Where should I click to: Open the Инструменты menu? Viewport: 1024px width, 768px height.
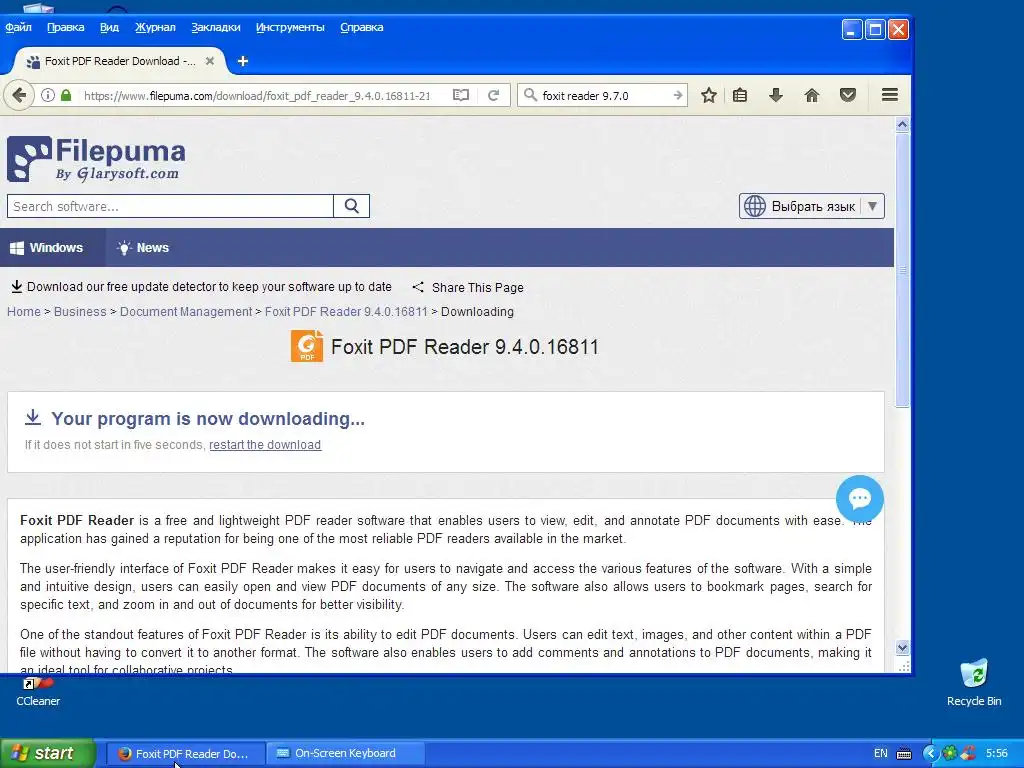click(290, 27)
